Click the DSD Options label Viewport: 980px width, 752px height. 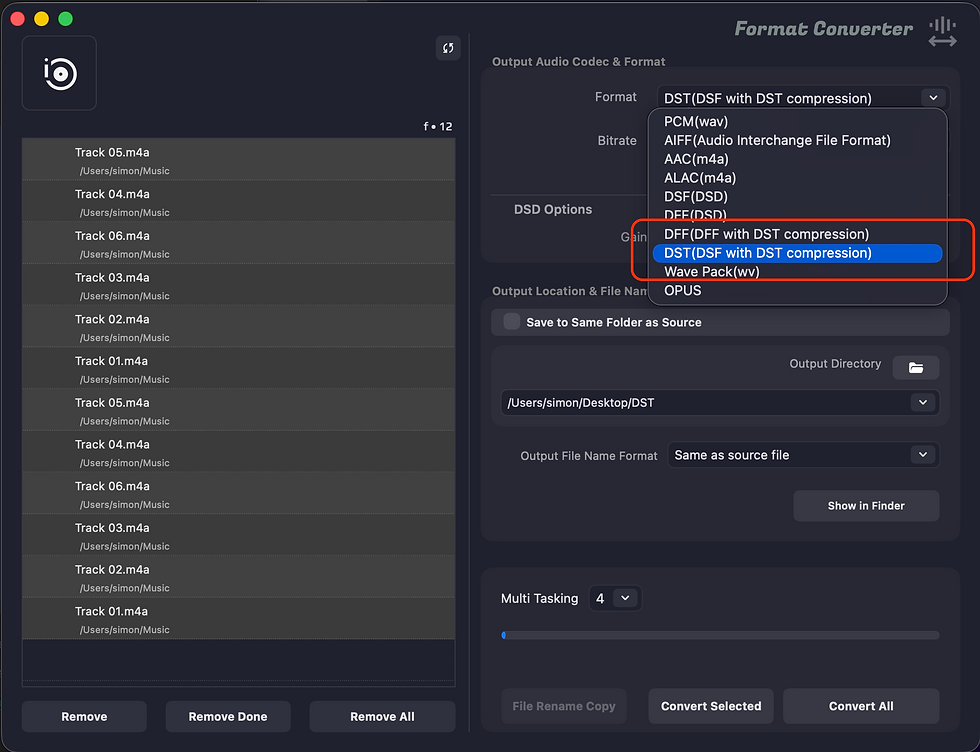pyautogui.click(x=552, y=209)
